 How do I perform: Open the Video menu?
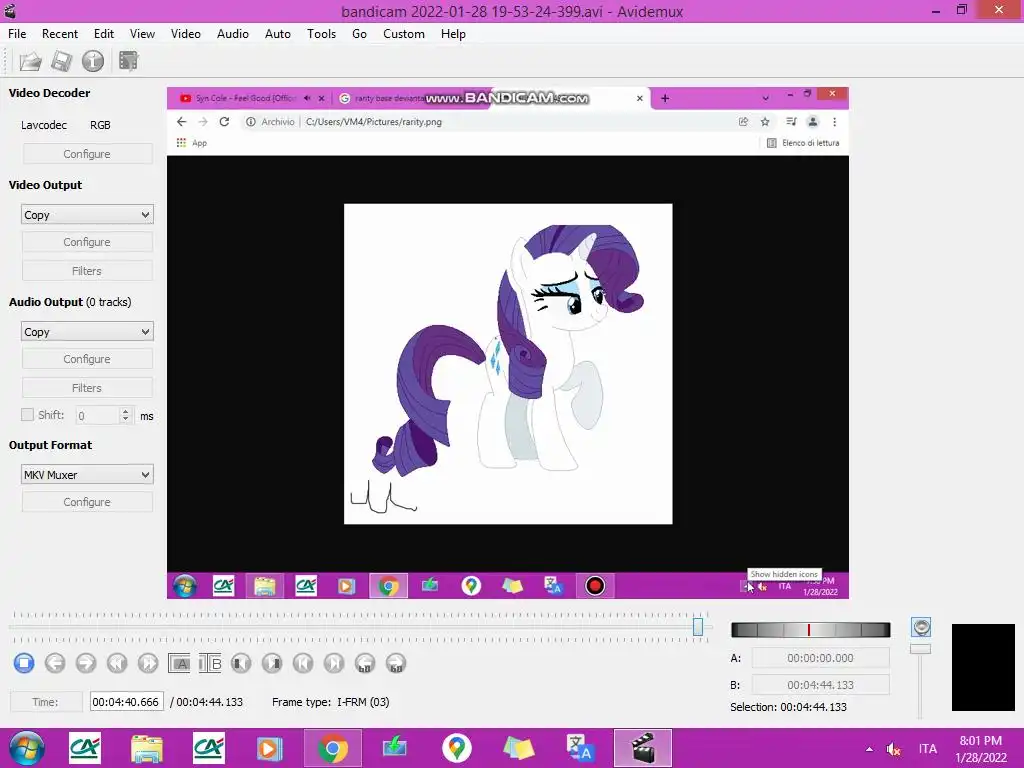click(x=185, y=34)
